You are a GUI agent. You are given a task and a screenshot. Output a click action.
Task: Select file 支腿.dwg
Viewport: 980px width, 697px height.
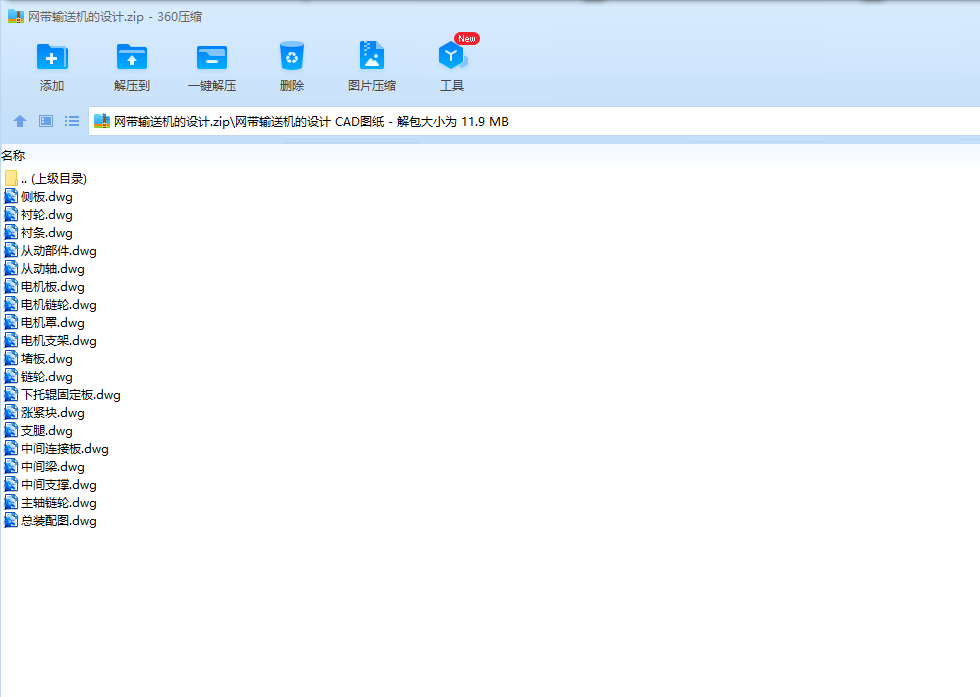tap(39, 431)
